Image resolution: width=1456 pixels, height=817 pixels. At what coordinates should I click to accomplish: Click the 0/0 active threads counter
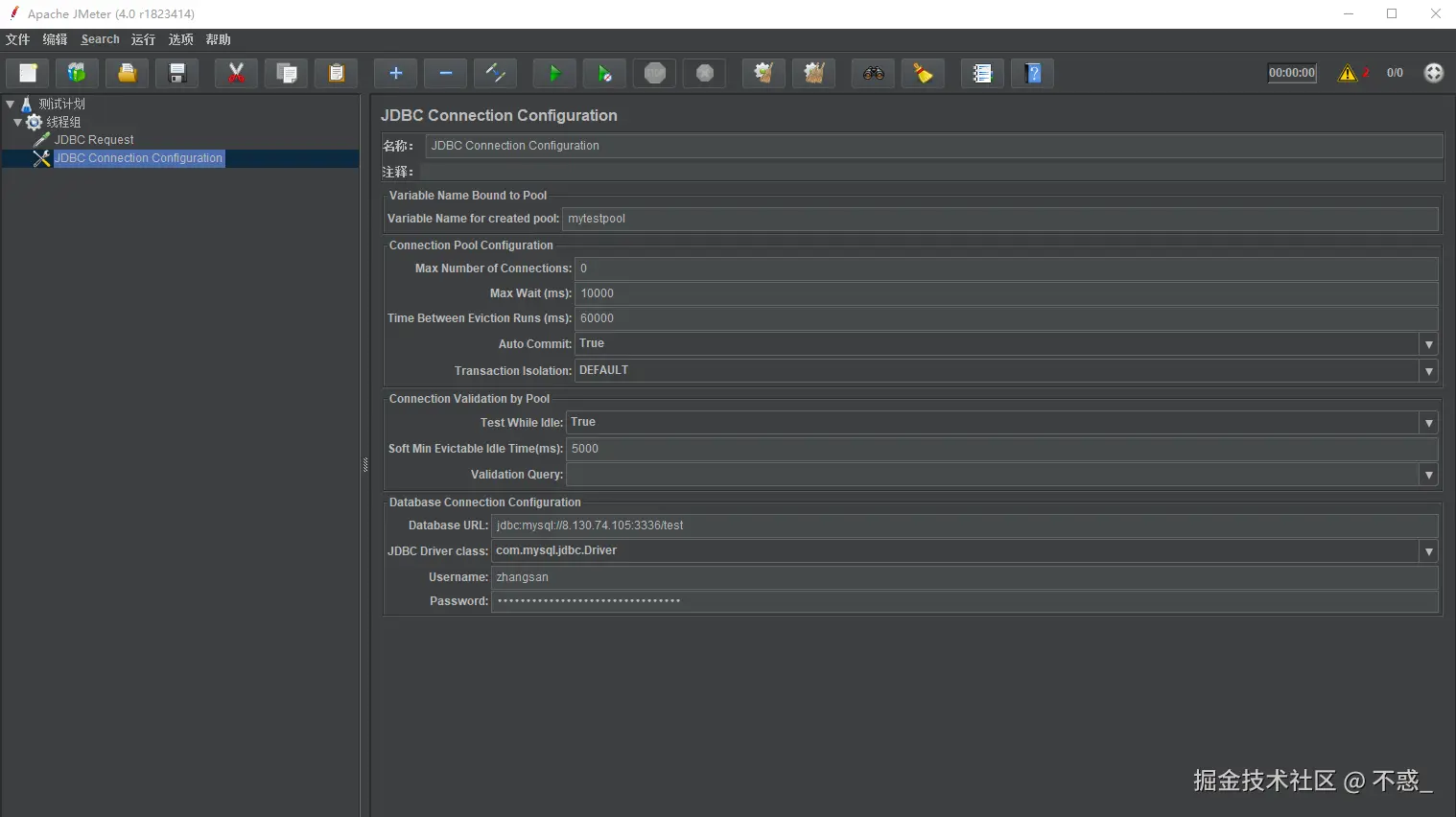1395,73
